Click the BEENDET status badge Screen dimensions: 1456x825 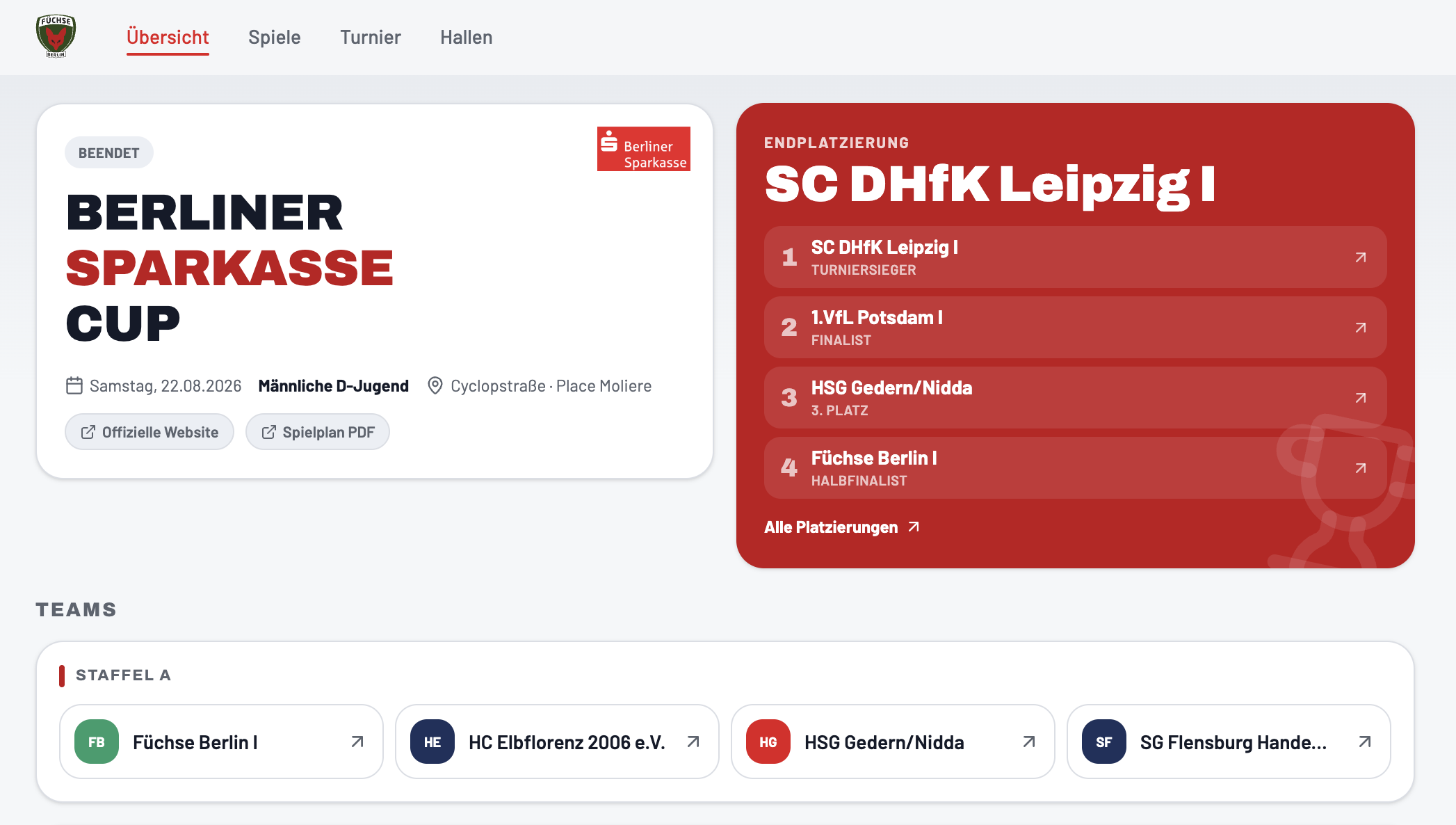(109, 152)
